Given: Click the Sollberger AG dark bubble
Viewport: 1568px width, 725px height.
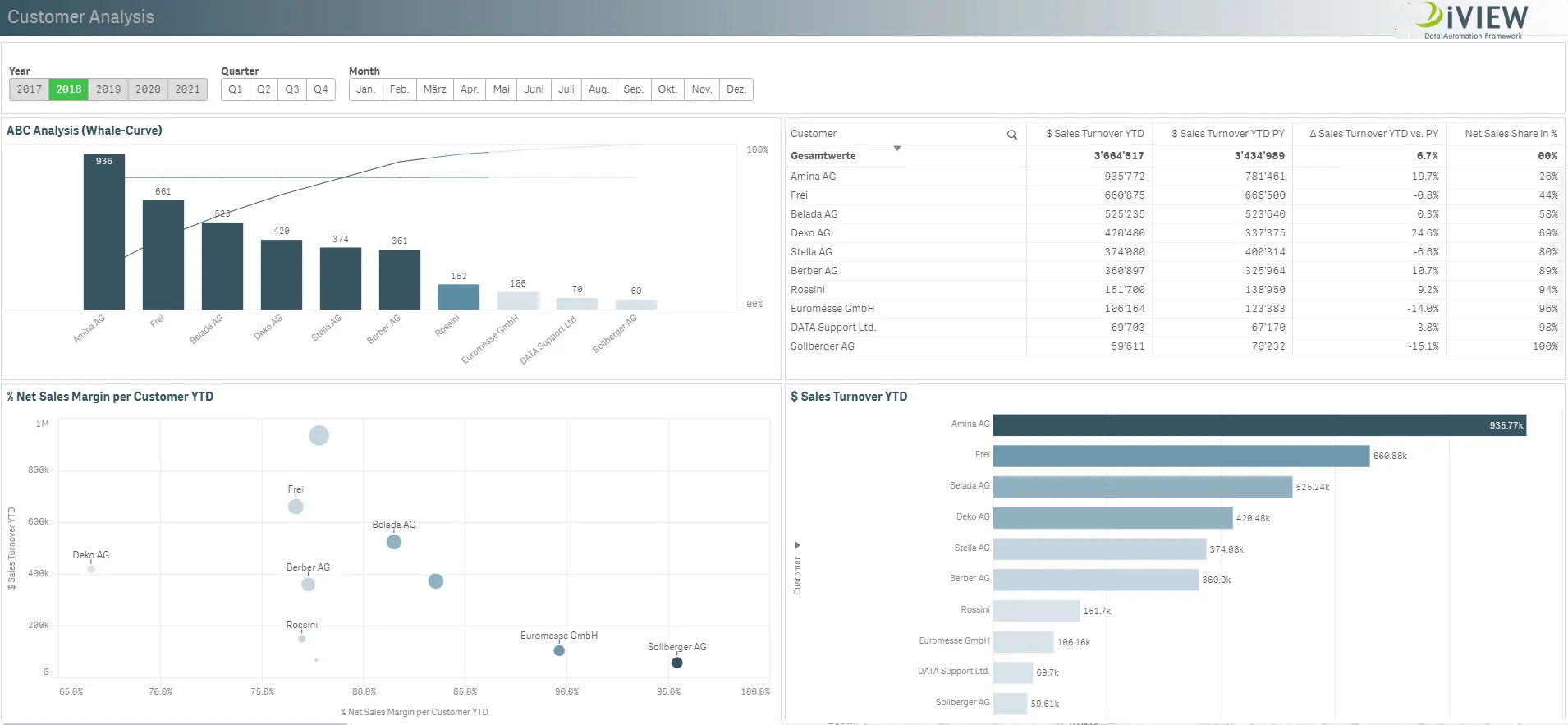Looking at the screenshot, I should click(x=676, y=663).
